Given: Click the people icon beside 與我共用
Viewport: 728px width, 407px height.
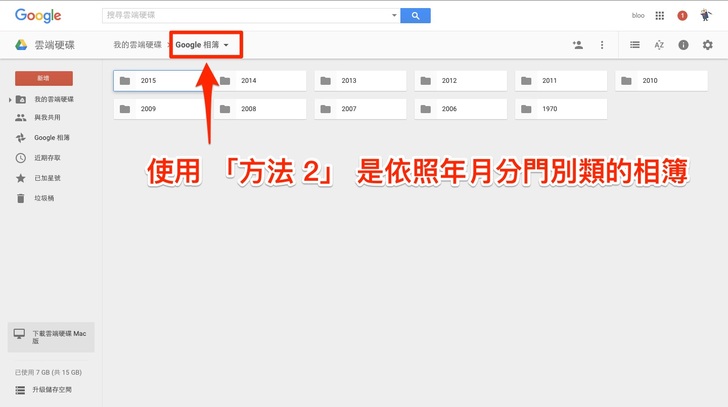Looking at the screenshot, I should pyautogui.click(x=20, y=118).
